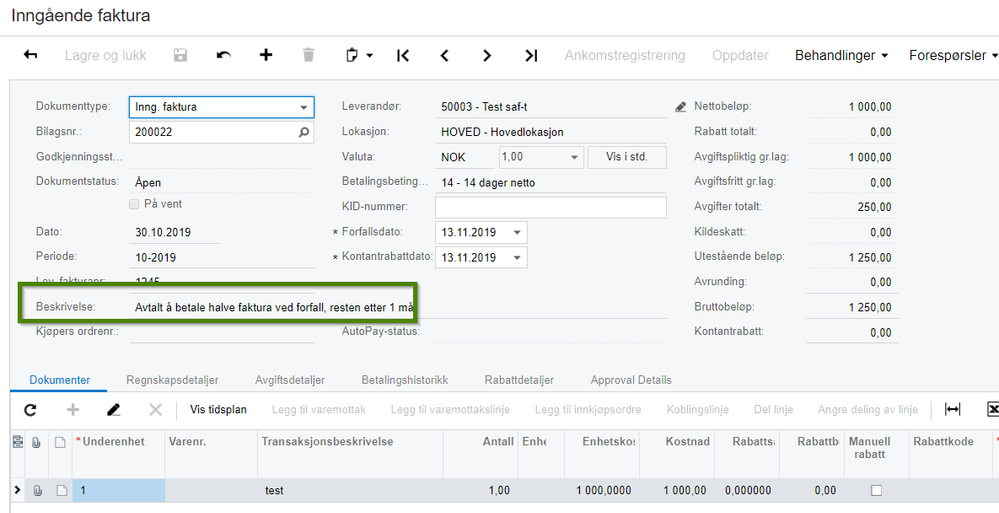Image resolution: width=999 pixels, height=513 pixels.
Task: Toggle Manuell rabatt checkbox in test row
Action: [877, 490]
